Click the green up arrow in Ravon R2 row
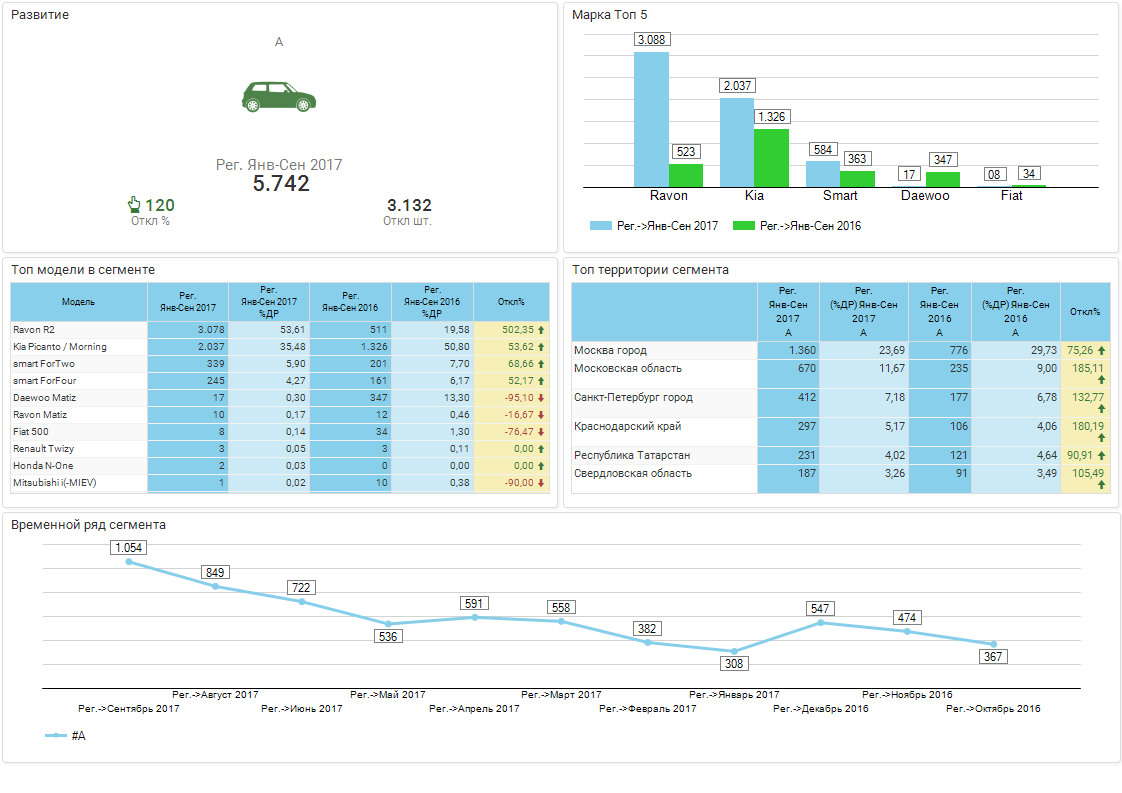Image resolution: width=1122 pixels, height=793 pixels. click(541, 330)
